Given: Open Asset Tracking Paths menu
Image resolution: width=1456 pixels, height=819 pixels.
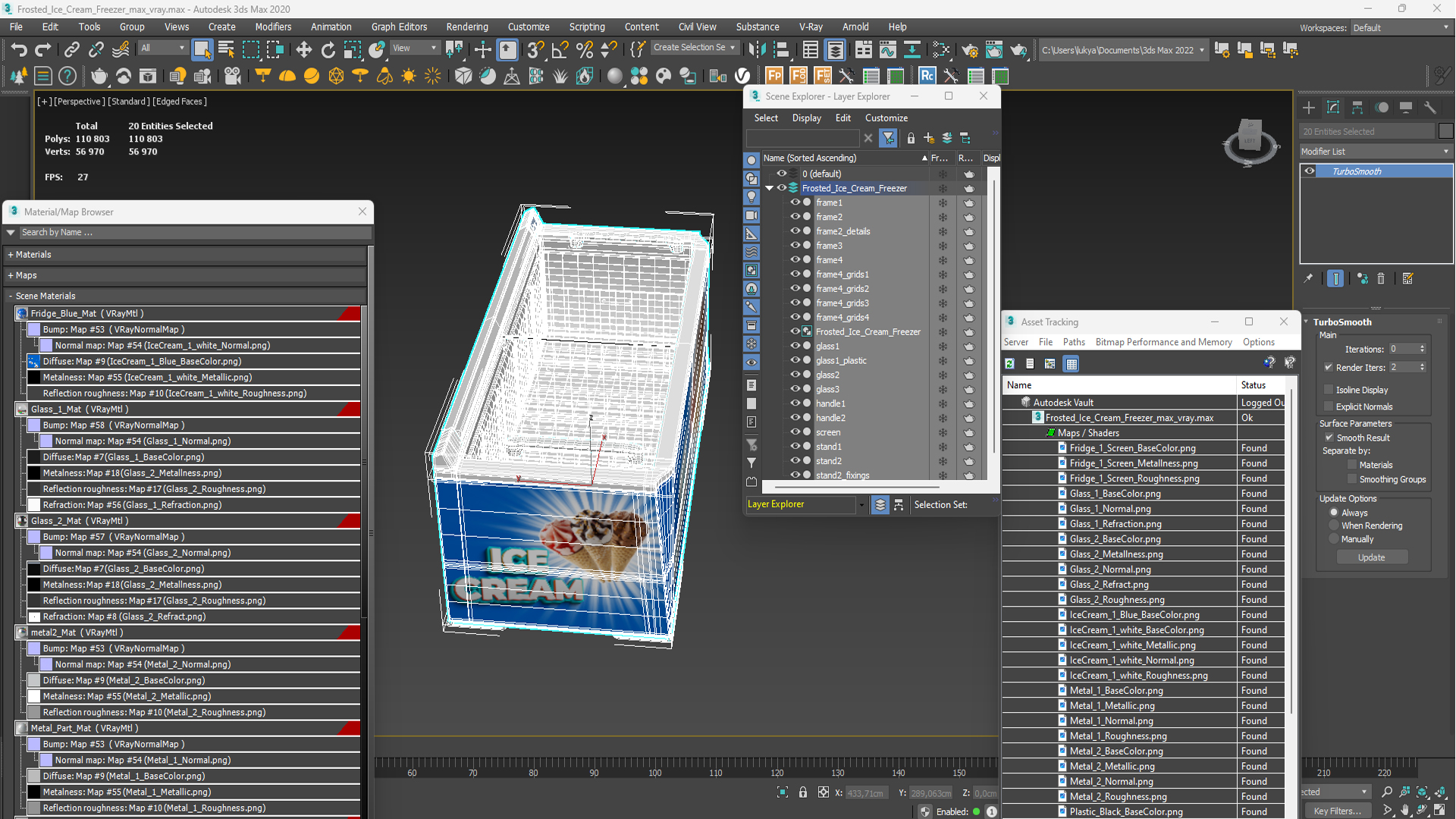Looking at the screenshot, I should pyautogui.click(x=1074, y=342).
